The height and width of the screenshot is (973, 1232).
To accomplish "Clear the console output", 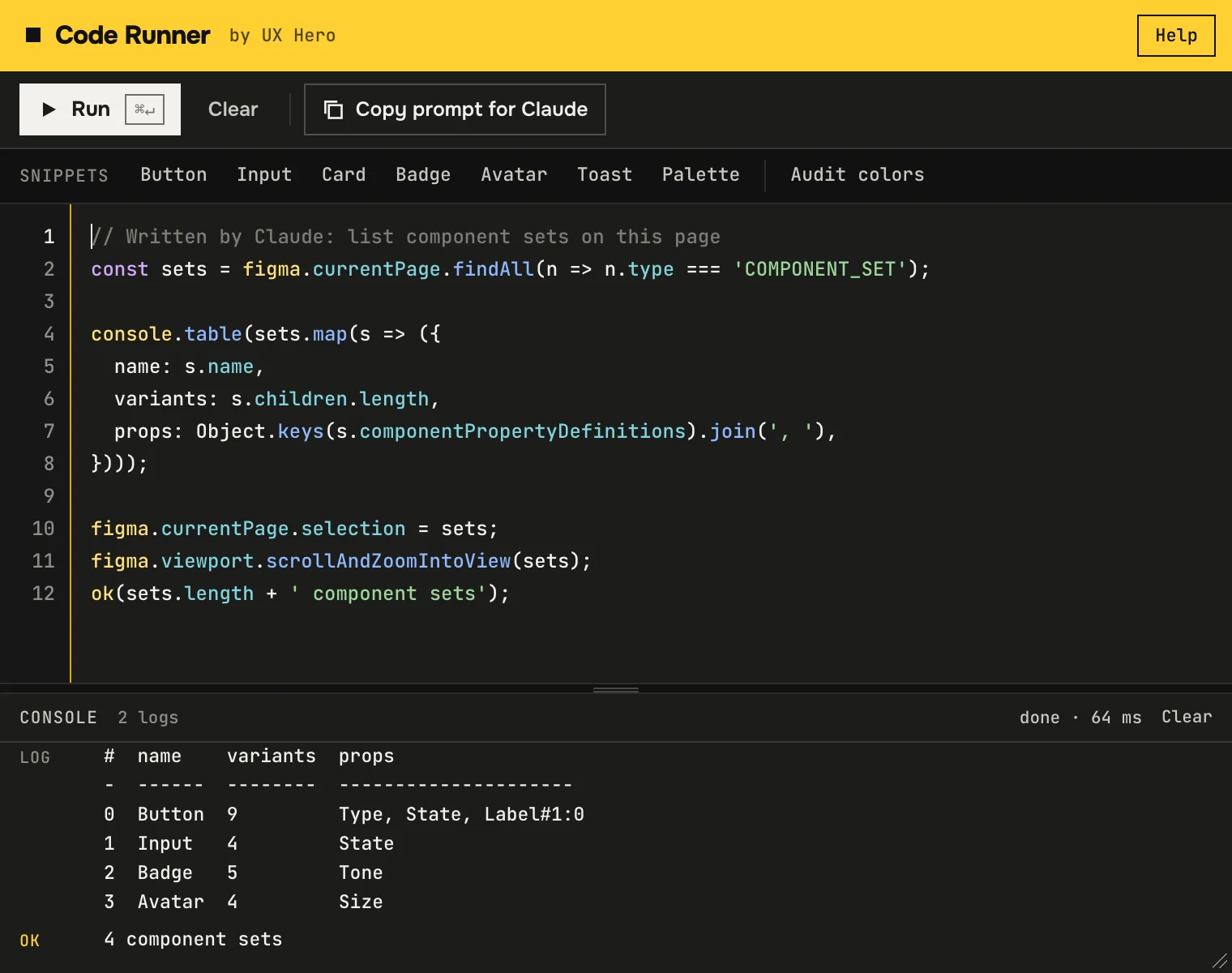I will tap(1187, 717).
